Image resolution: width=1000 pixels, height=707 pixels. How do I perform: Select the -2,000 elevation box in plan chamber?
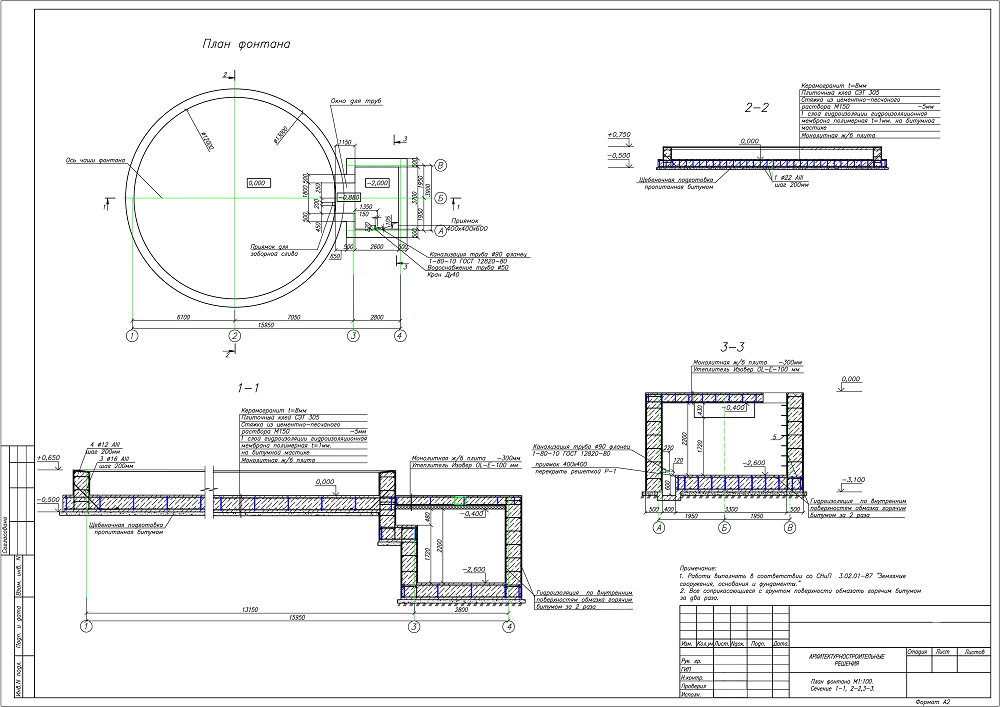(x=376, y=183)
